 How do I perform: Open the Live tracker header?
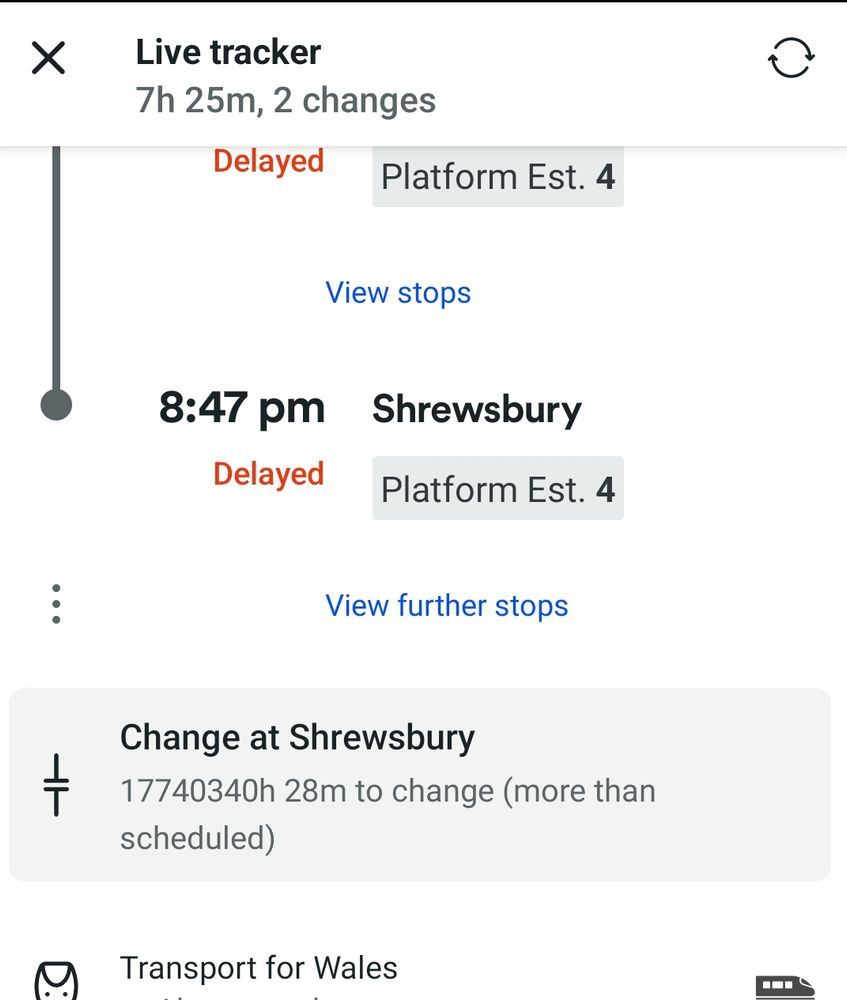click(x=228, y=52)
